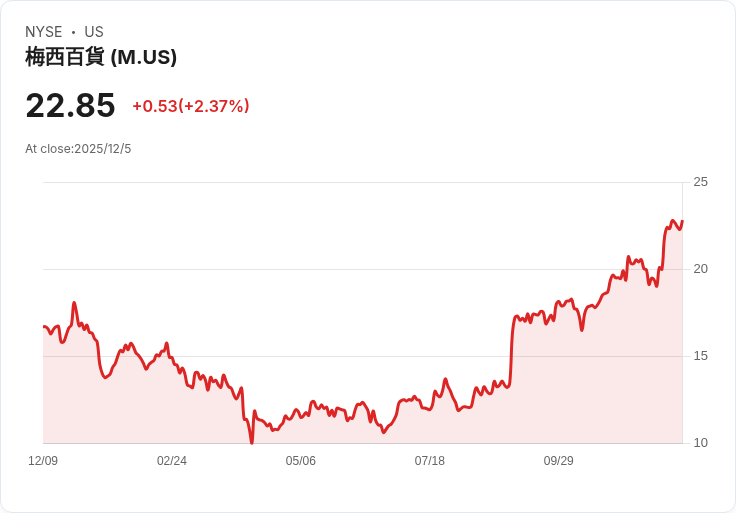The width and height of the screenshot is (736, 513).
Task: Click the NYSE exchange label
Action: click(44, 32)
